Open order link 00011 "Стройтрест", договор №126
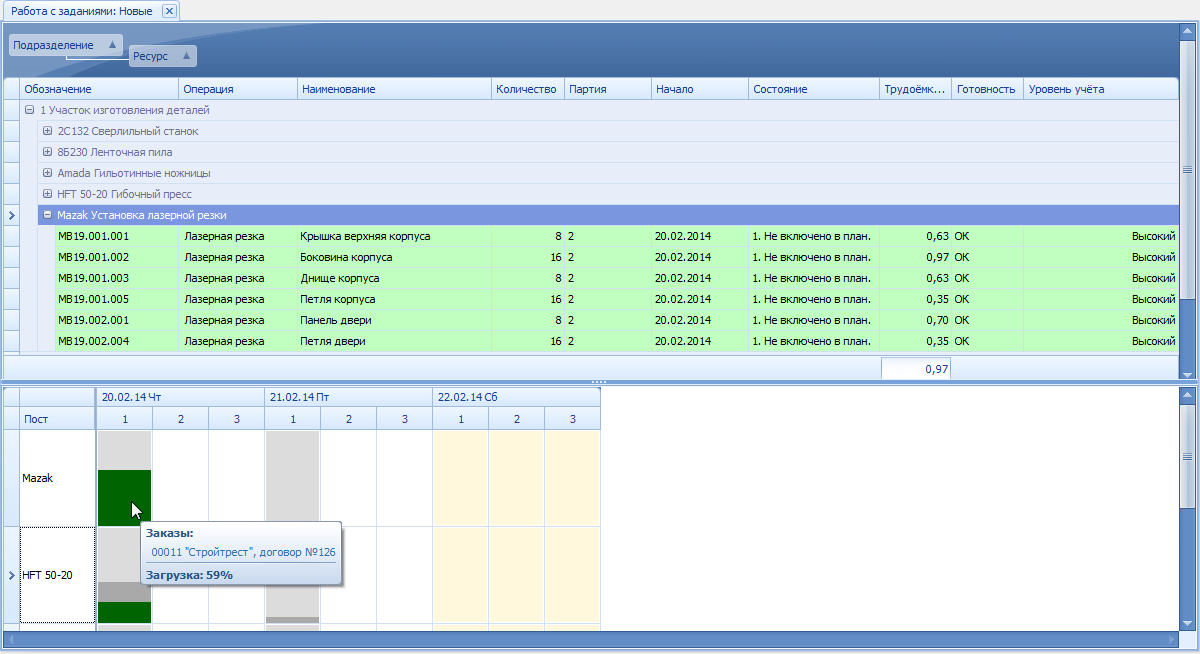 pyautogui.click(x=243, y=551)
